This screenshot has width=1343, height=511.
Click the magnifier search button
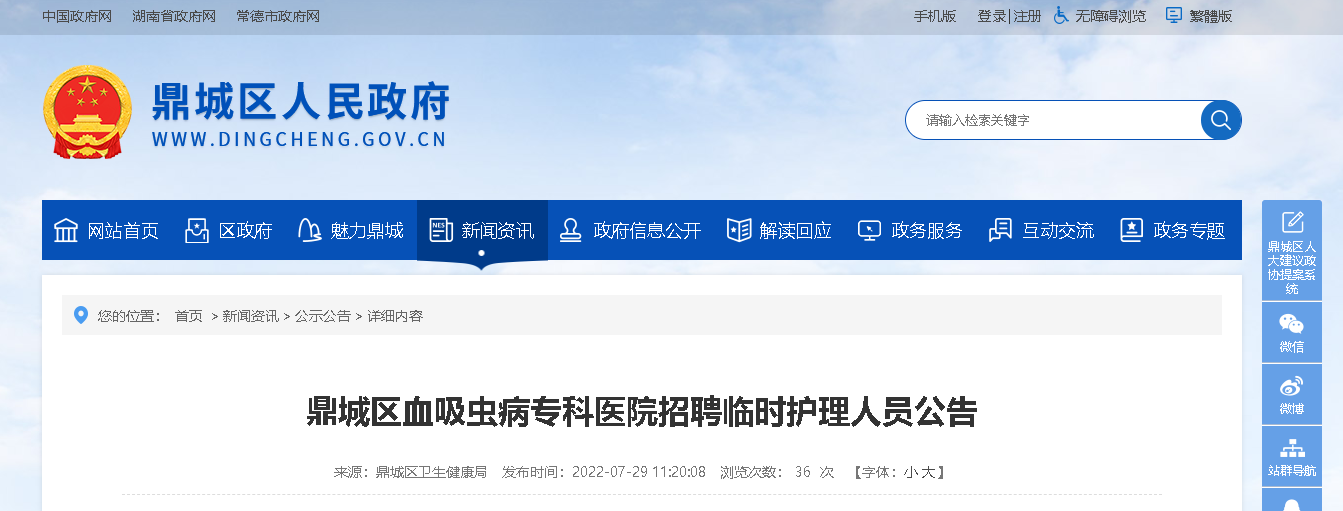click(1221, 120)
